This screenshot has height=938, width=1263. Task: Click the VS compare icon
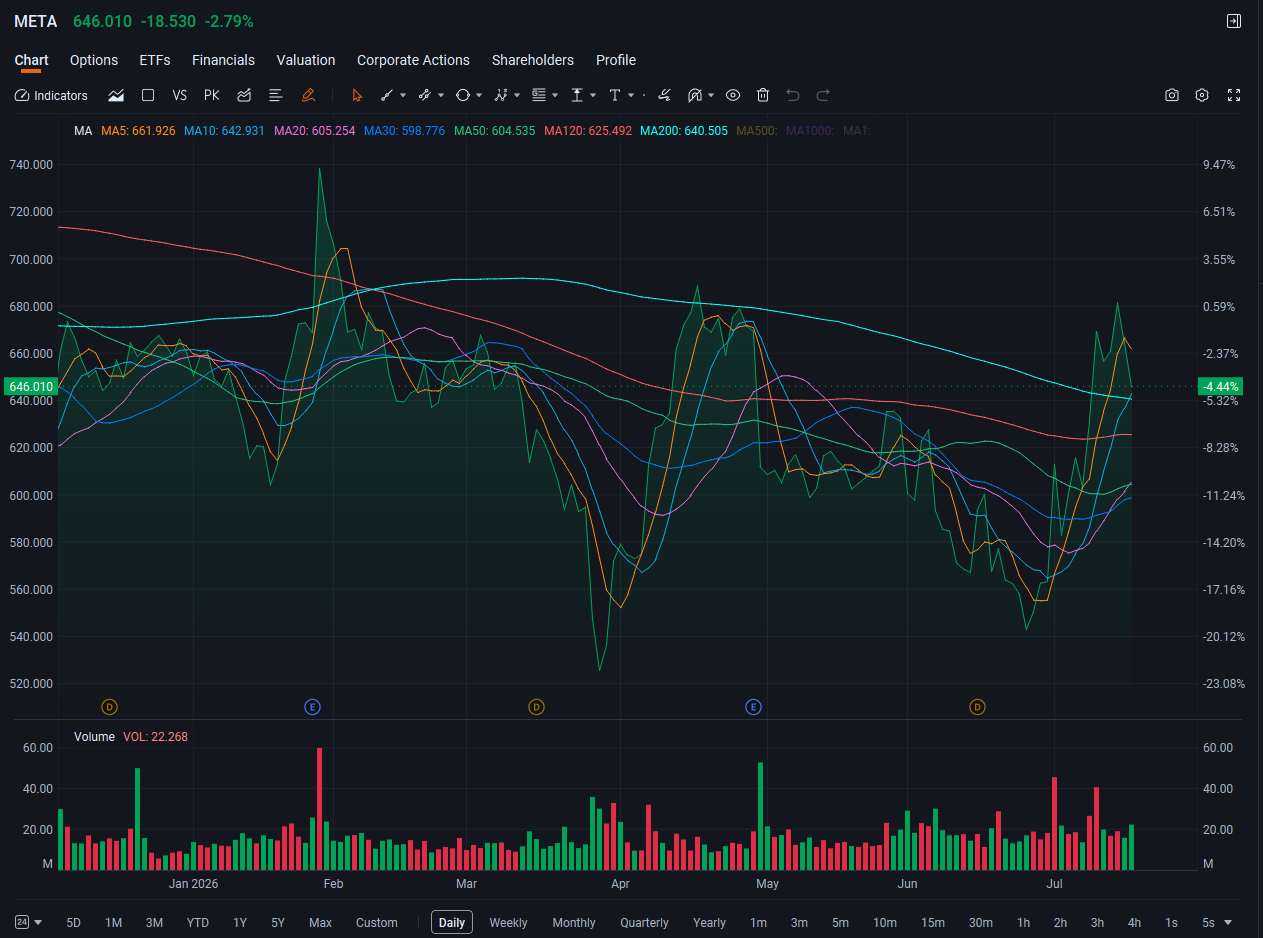coord(180,95)
